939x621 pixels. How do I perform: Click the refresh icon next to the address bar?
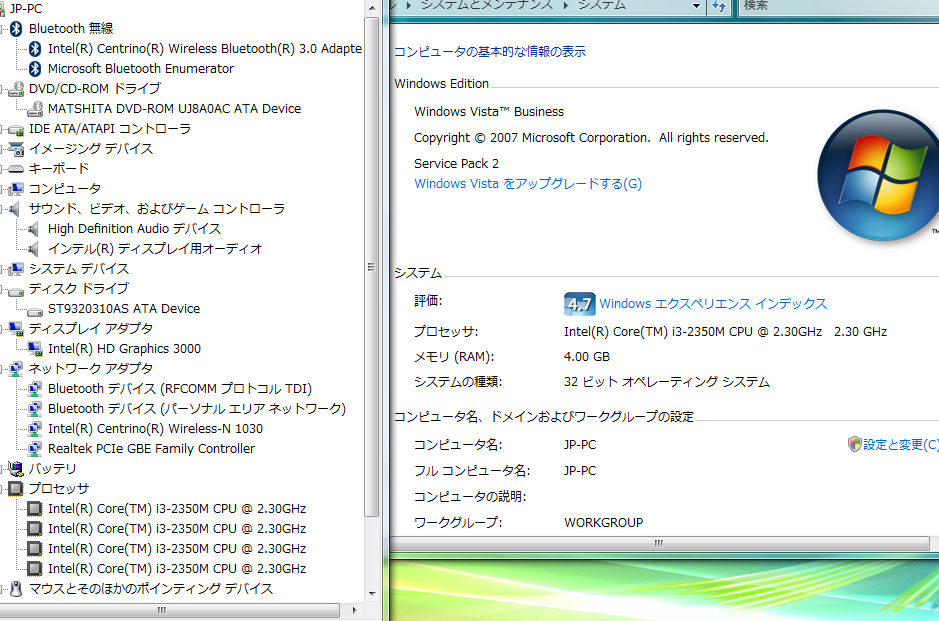coord(719,7)
